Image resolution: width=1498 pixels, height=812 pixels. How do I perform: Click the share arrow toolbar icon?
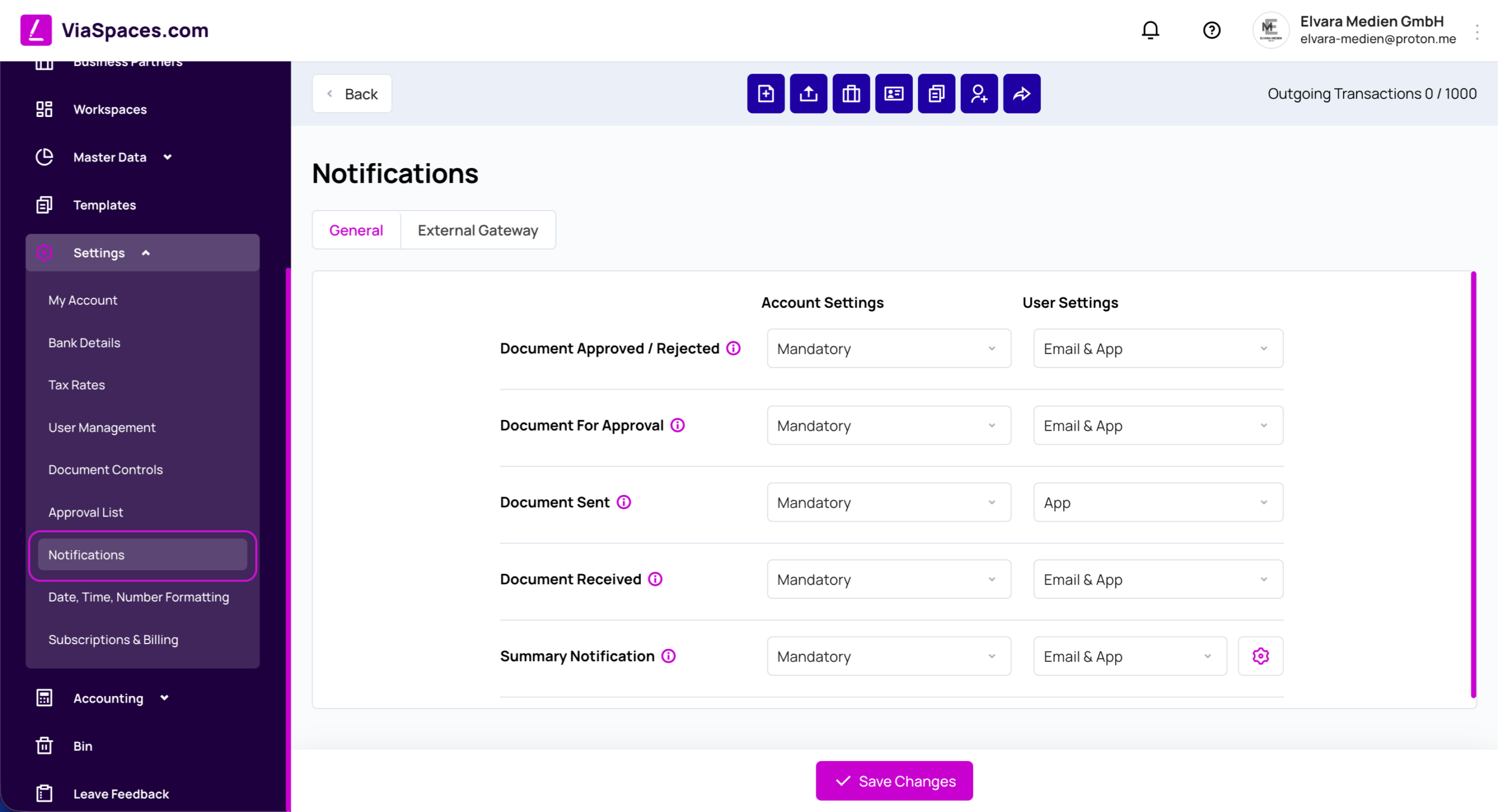1022,94
